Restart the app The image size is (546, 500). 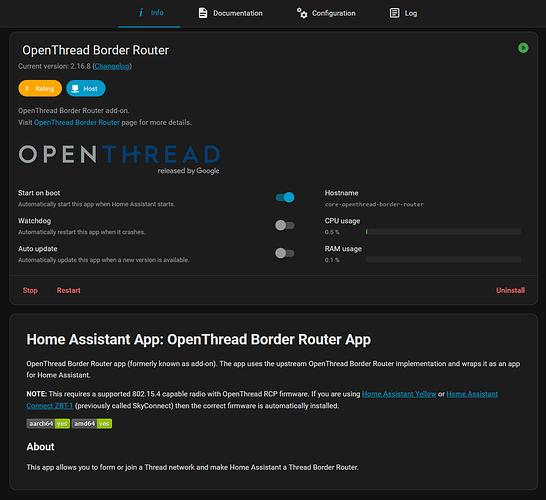tap(69, 290)
